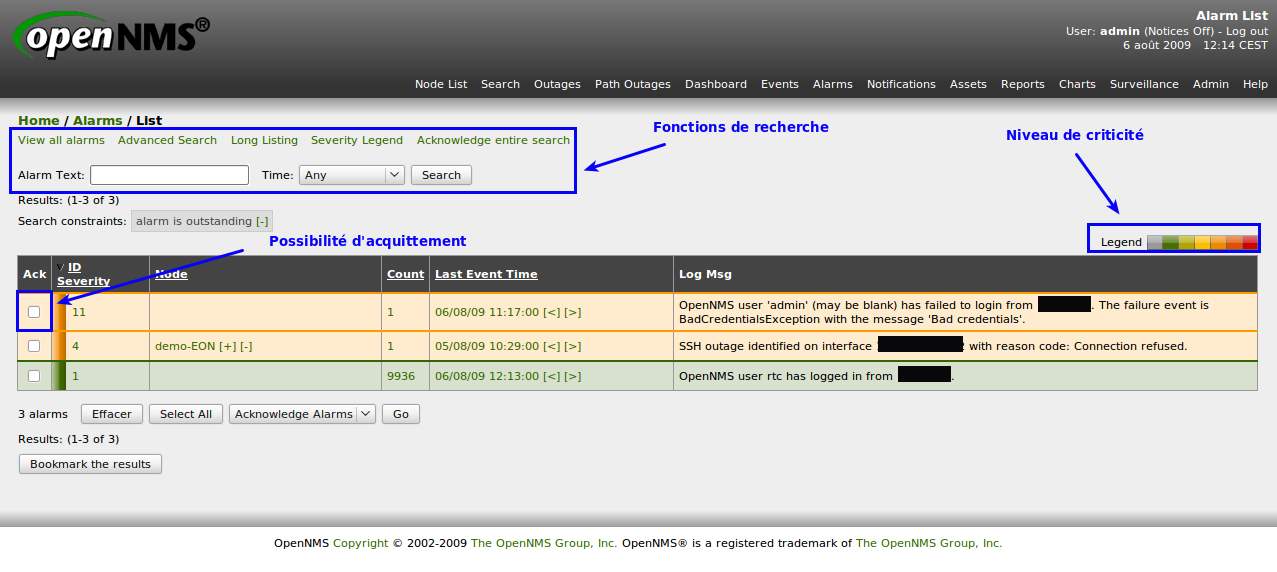Click [+] next to demo-EON node
This screenshot has height=572, width=1277.
coord(227,346)
